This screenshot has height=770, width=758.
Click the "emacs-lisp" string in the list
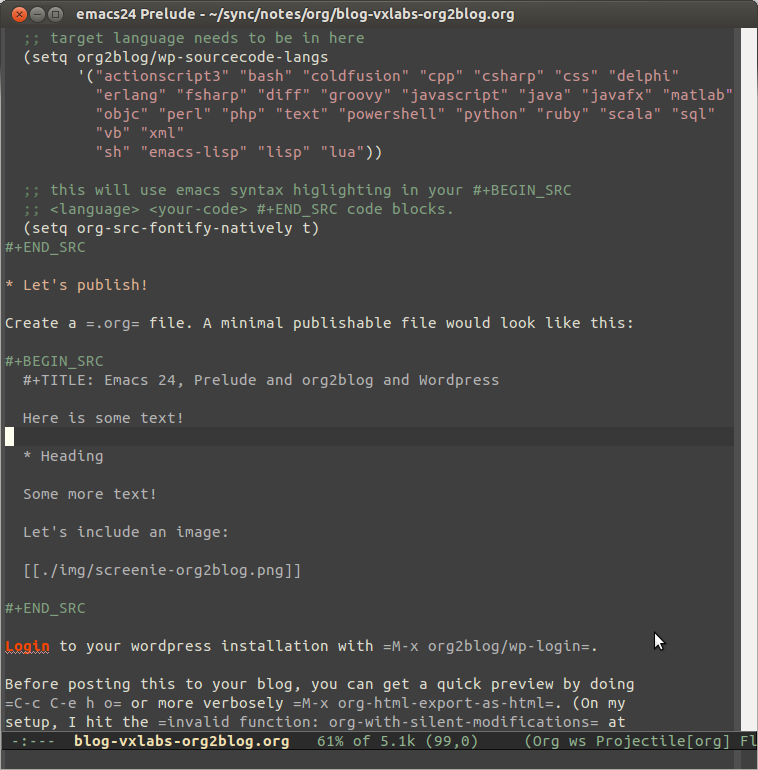[x=193, y=152]
